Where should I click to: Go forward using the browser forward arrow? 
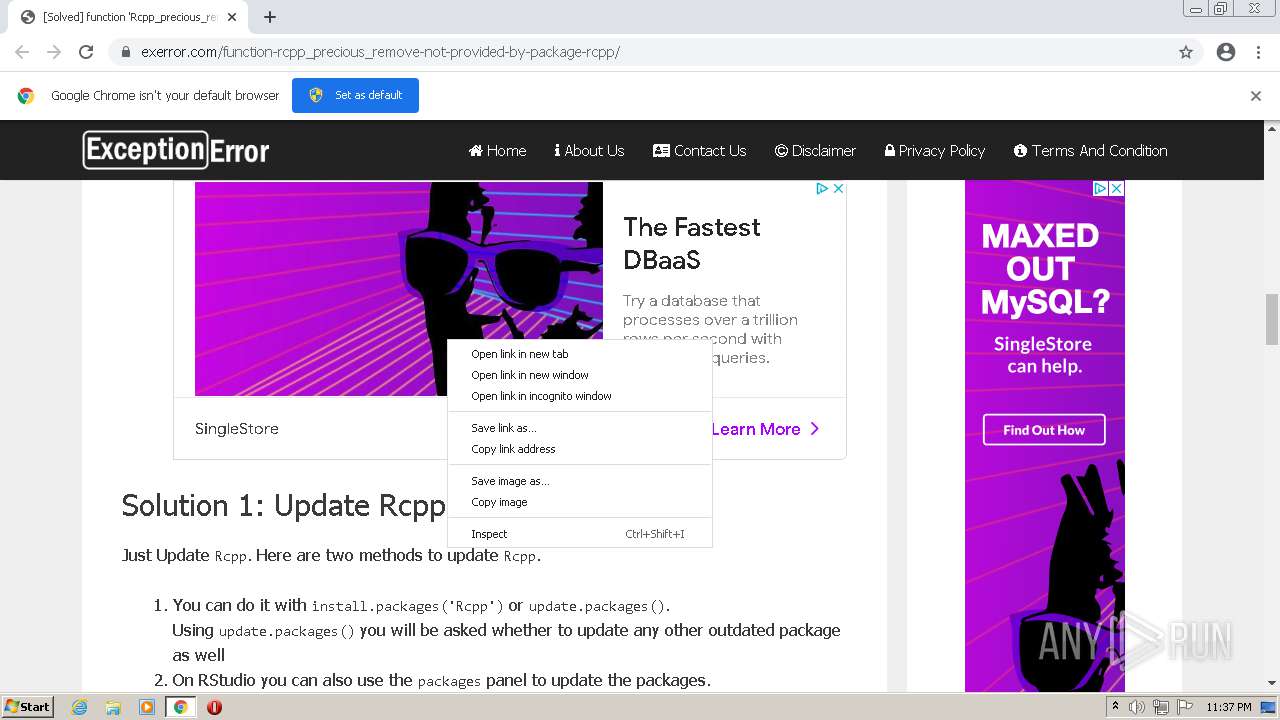click(54, 52)
